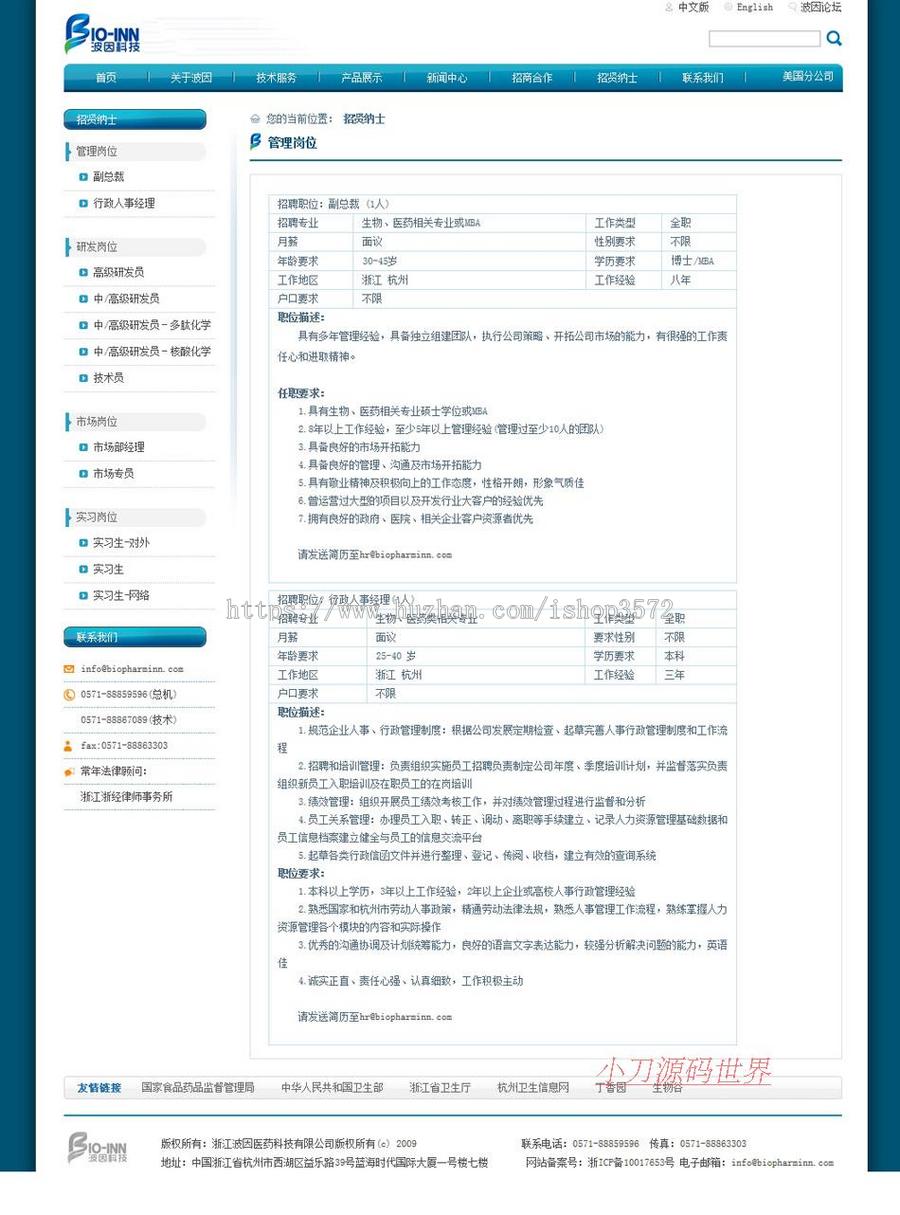Viewport: 900px width, 1215px height.
Task: Click the blue icon before 管理岗位 page title
Action: [x=256, y=143]
